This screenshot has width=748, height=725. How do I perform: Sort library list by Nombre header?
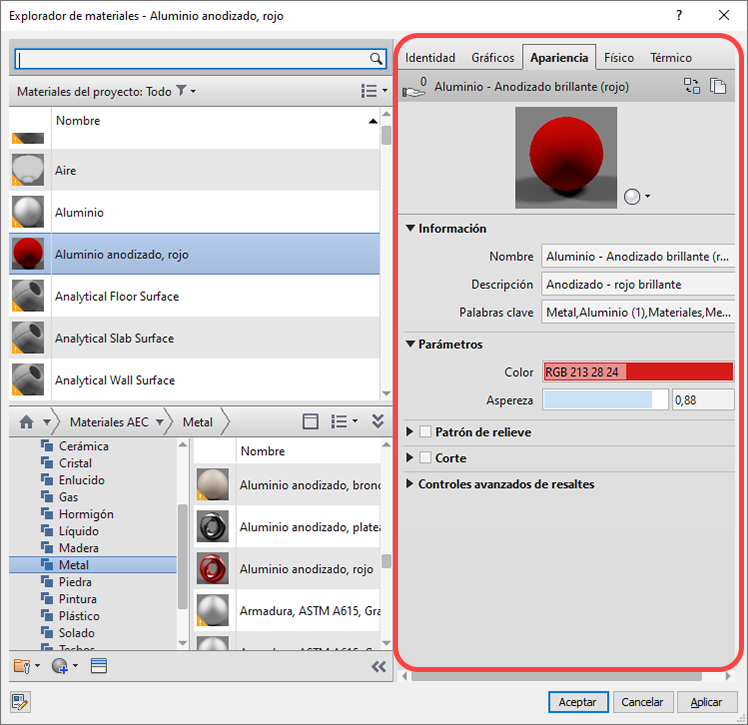pyautogui.click(x=308, y=451)
